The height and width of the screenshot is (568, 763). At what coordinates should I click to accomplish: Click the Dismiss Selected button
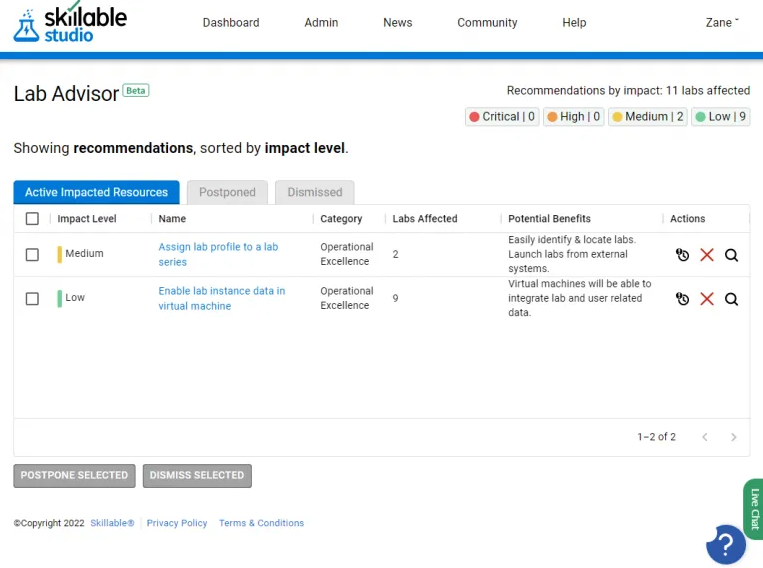pyautogui.click(x=197, y=476)
